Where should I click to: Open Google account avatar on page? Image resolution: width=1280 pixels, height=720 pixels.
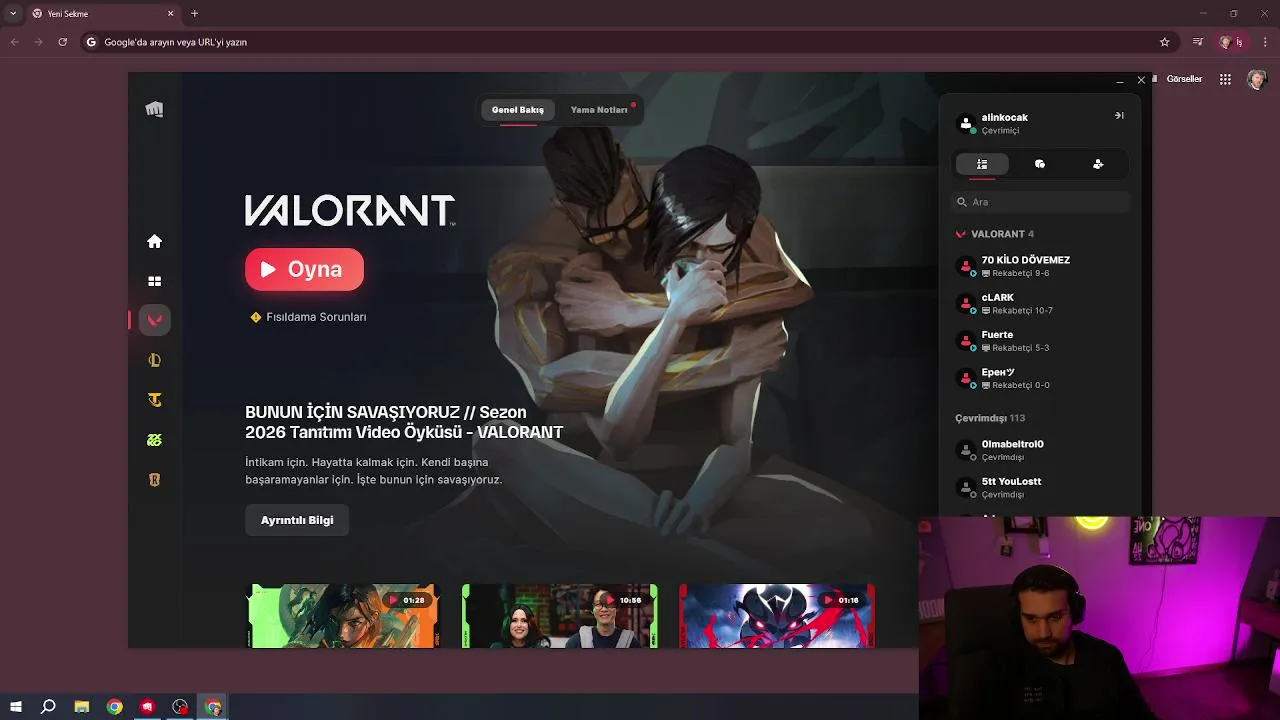(x=1257, y=79)
